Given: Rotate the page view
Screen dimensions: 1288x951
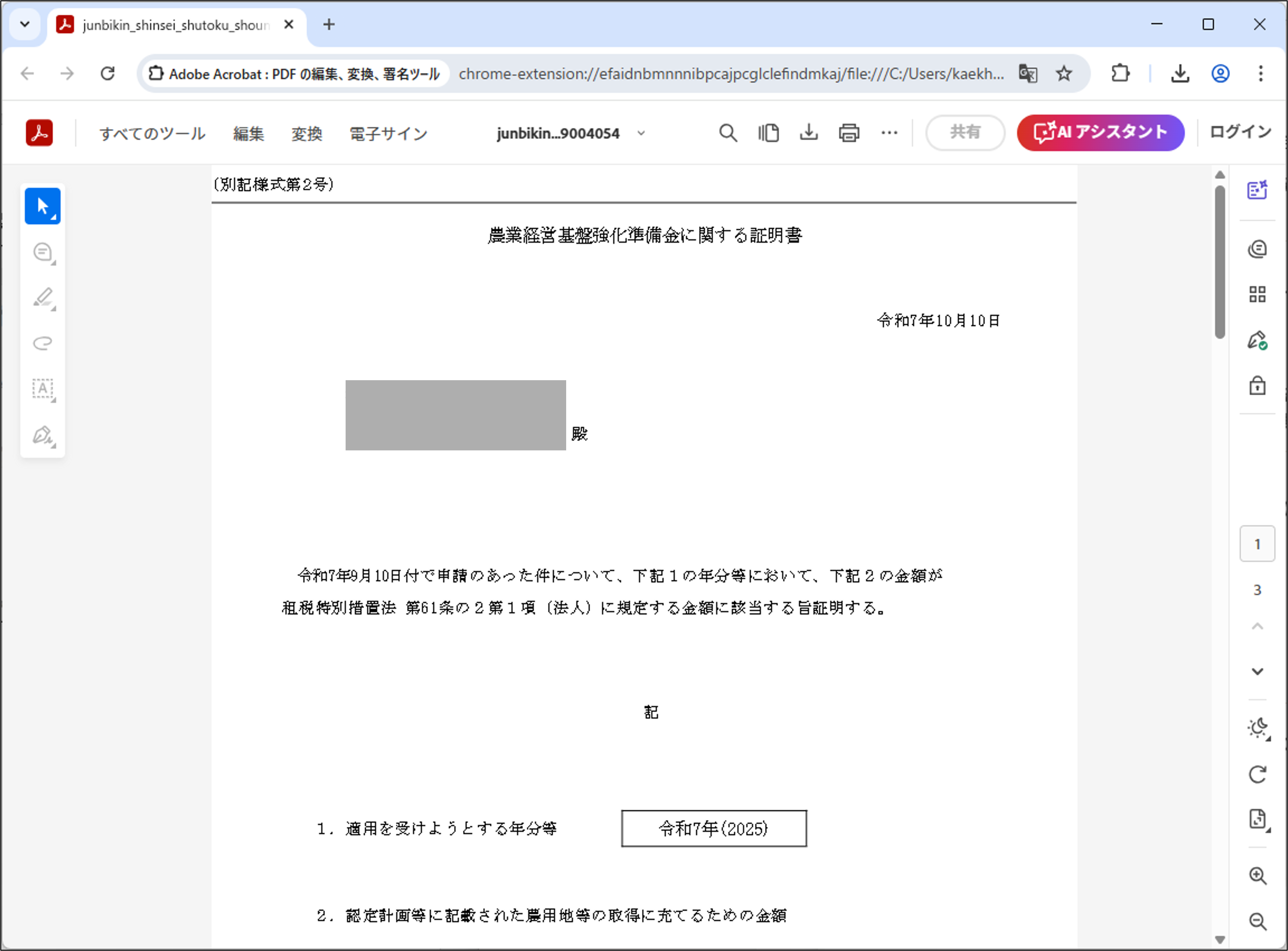Looking at the screenshot, I should tap(1257, 774).
